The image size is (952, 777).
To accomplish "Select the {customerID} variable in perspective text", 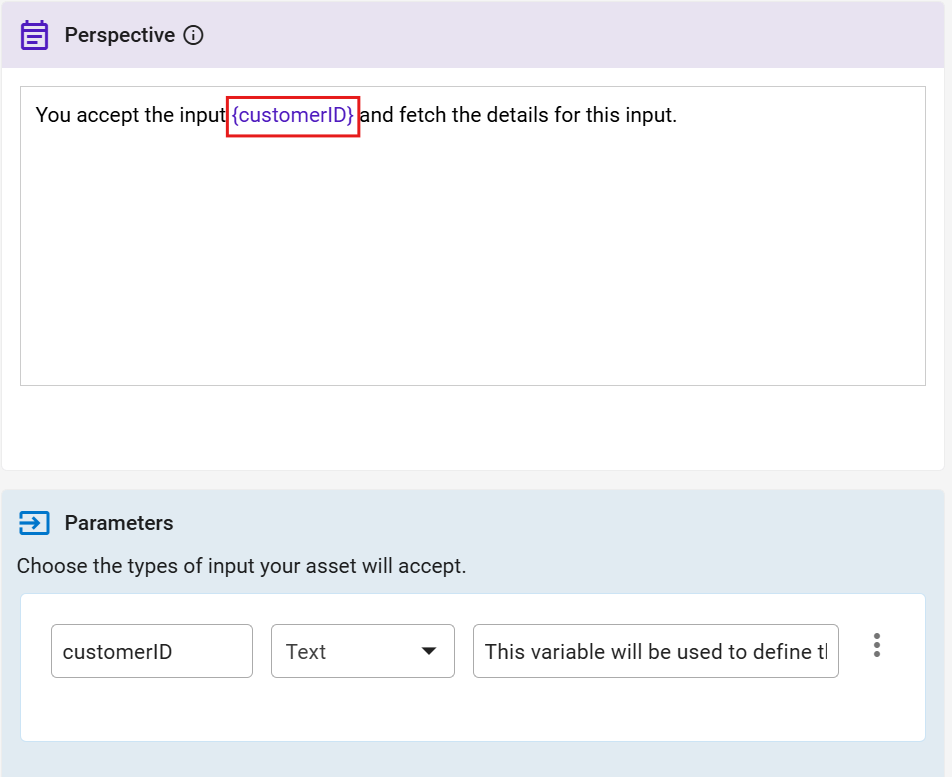I will (292, 115).
